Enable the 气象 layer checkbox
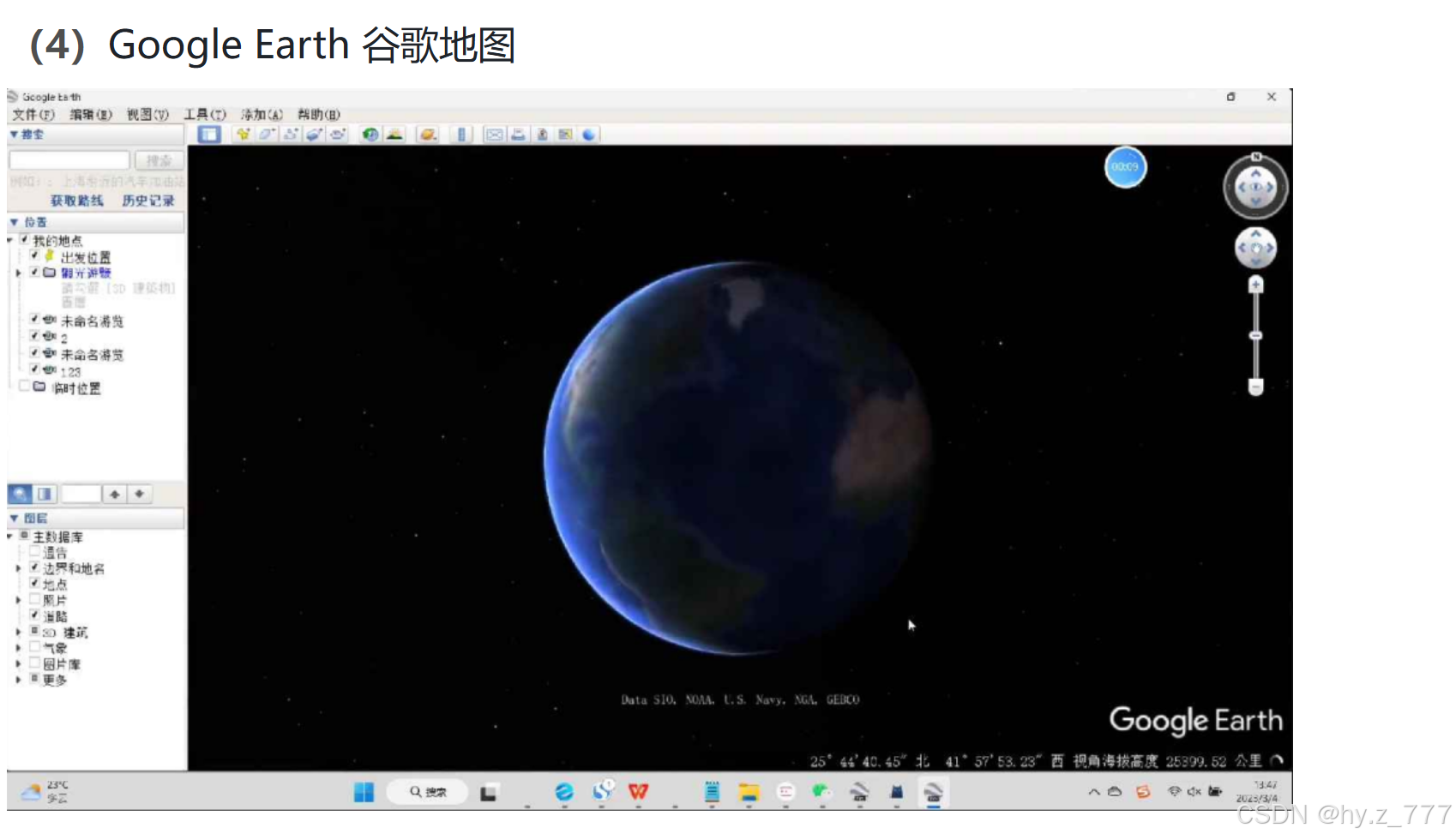Screen dimensions: 1456x840 click(x=35, y=647)
